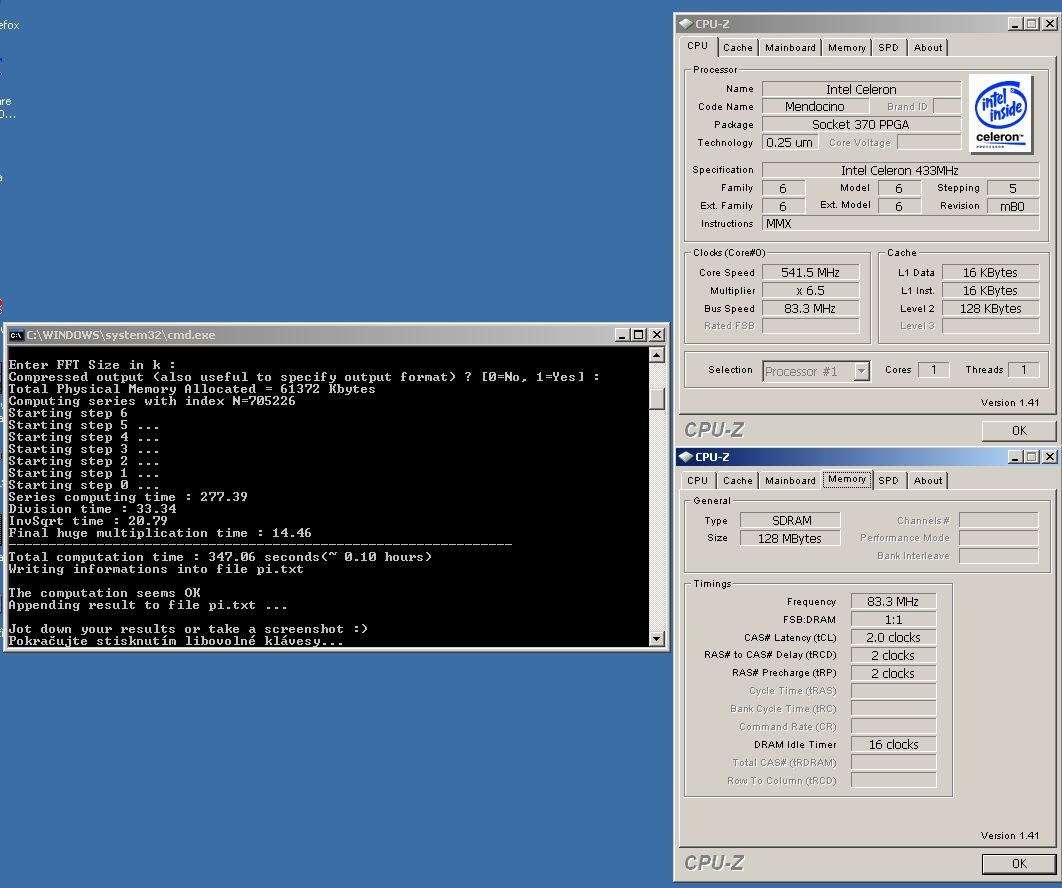
Task: Click the processor Name field 'Intel Celeron'
Action: tap(861, 89)
